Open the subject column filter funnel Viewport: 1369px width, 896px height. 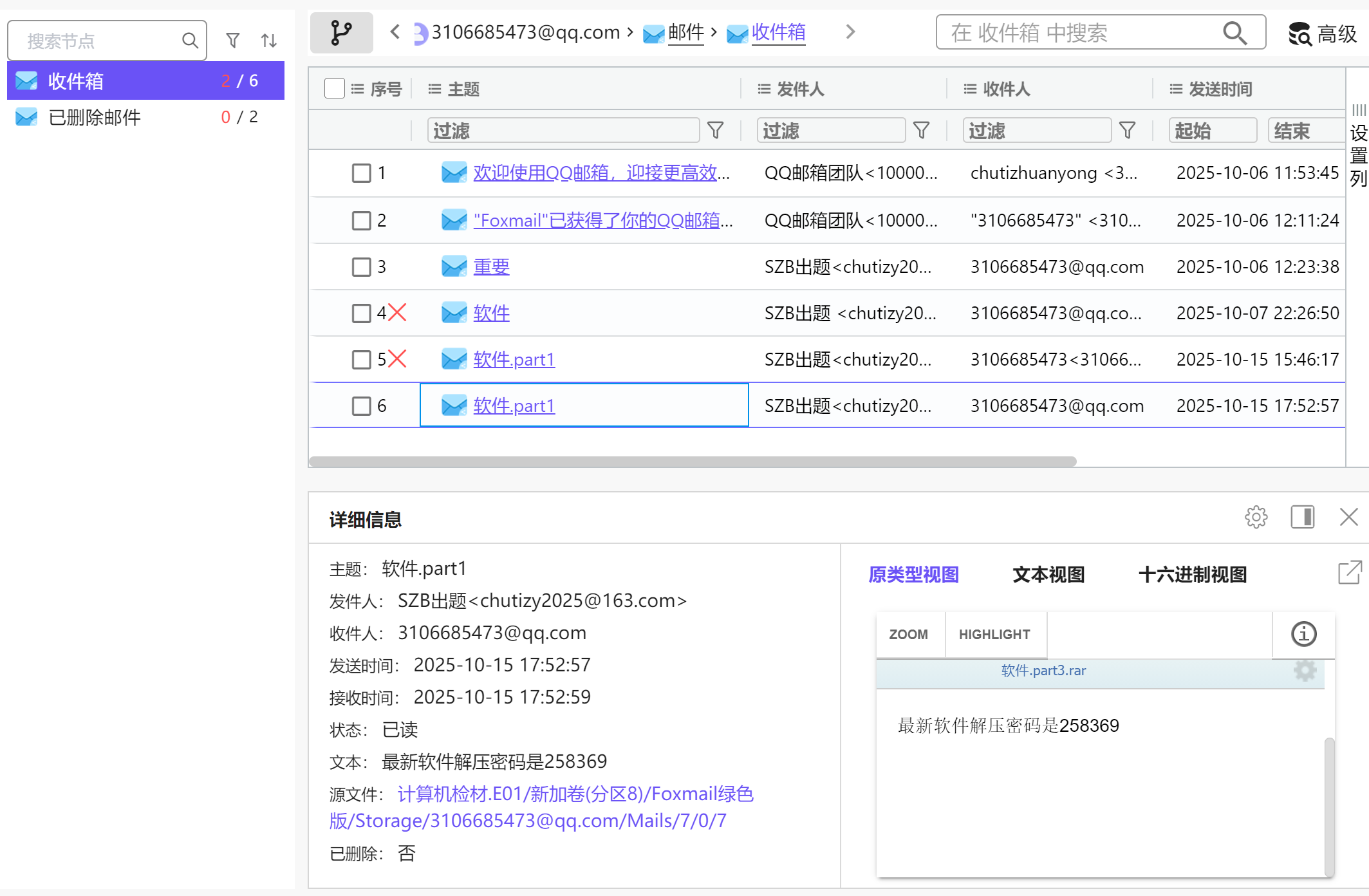coord(715,131)
